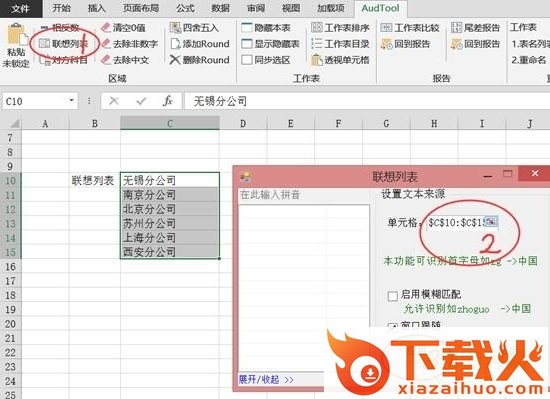Open 工作表目录 tool

pyautogui.click(x=340, y=44)
